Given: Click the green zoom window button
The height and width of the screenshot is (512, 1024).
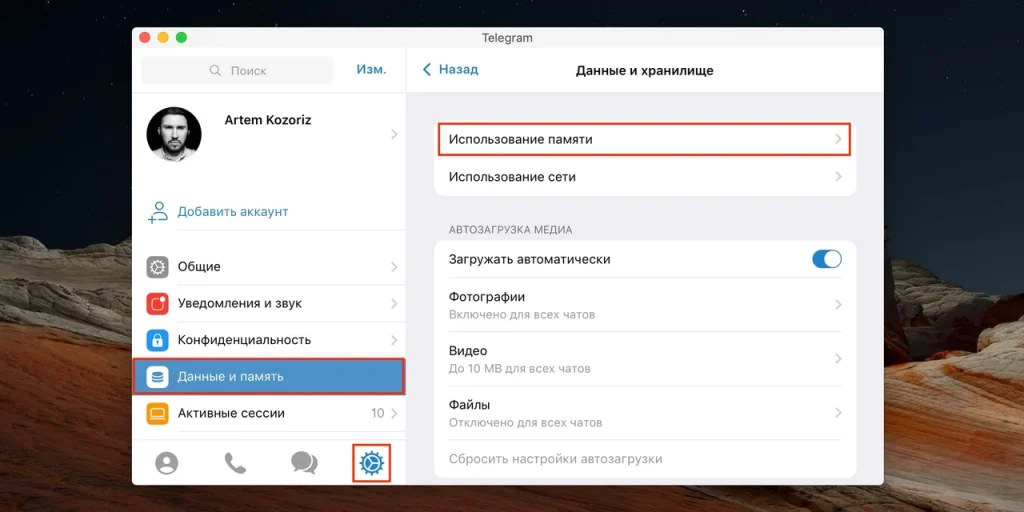Looking at the screenshot, I should pyautogui.click(x=182, y=38).
